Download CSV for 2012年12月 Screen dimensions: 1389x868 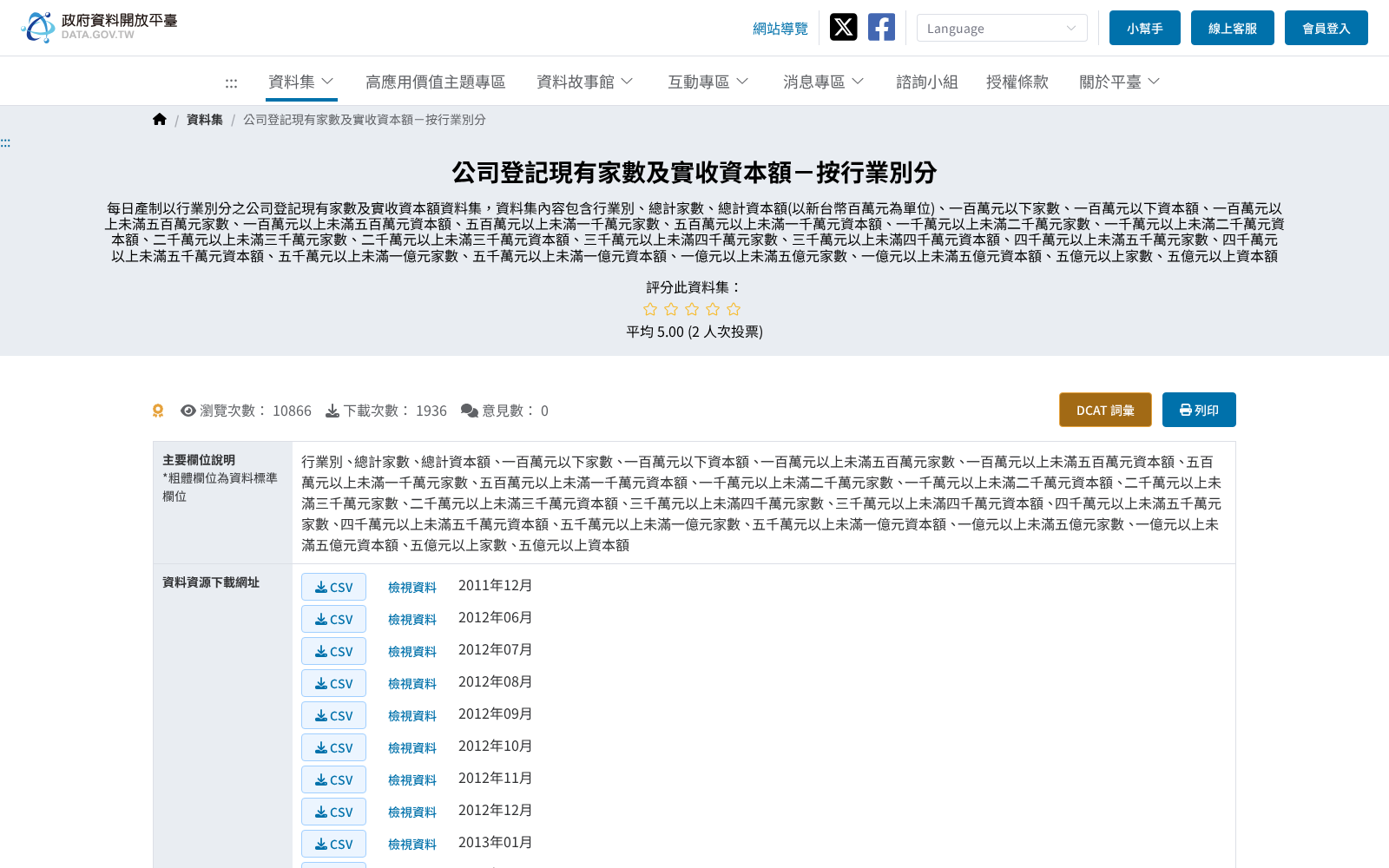[x=333, y=812]
